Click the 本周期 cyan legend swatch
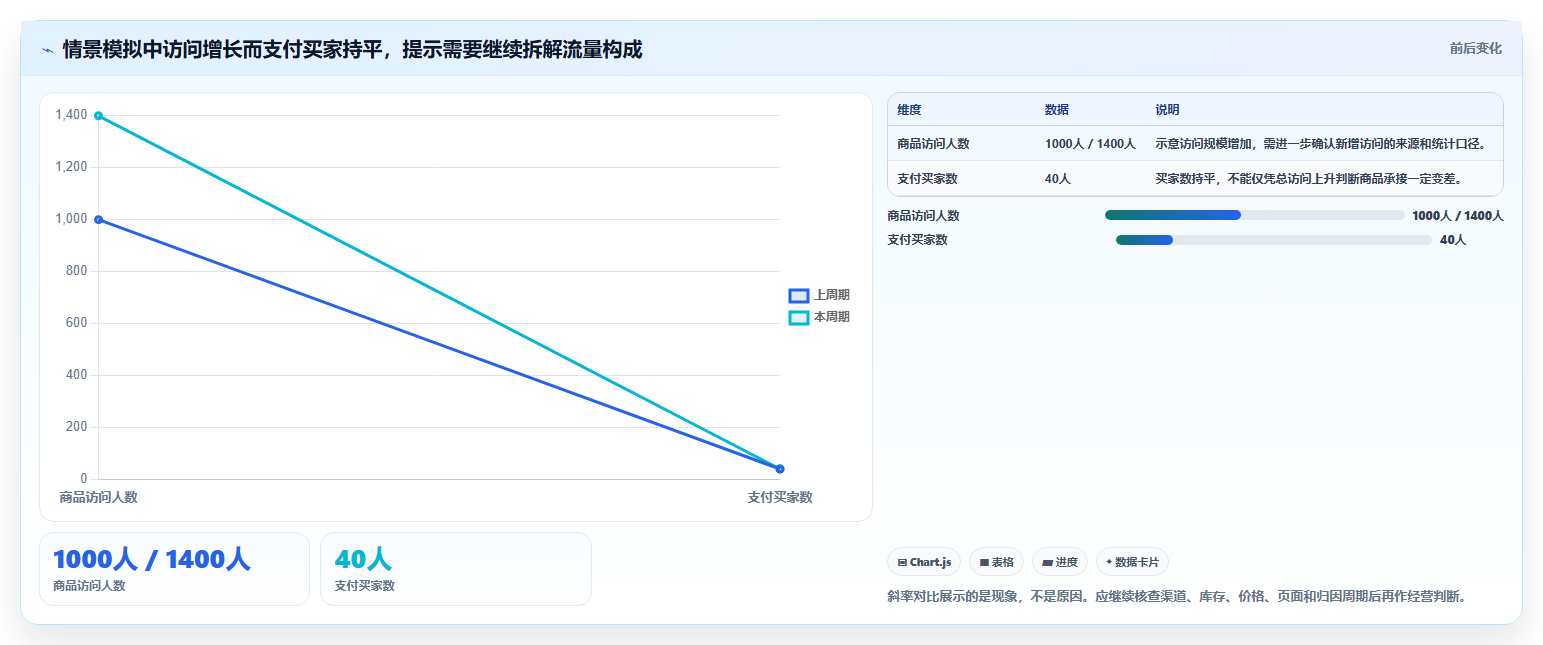1543x645 pixels. coord(798,317)
